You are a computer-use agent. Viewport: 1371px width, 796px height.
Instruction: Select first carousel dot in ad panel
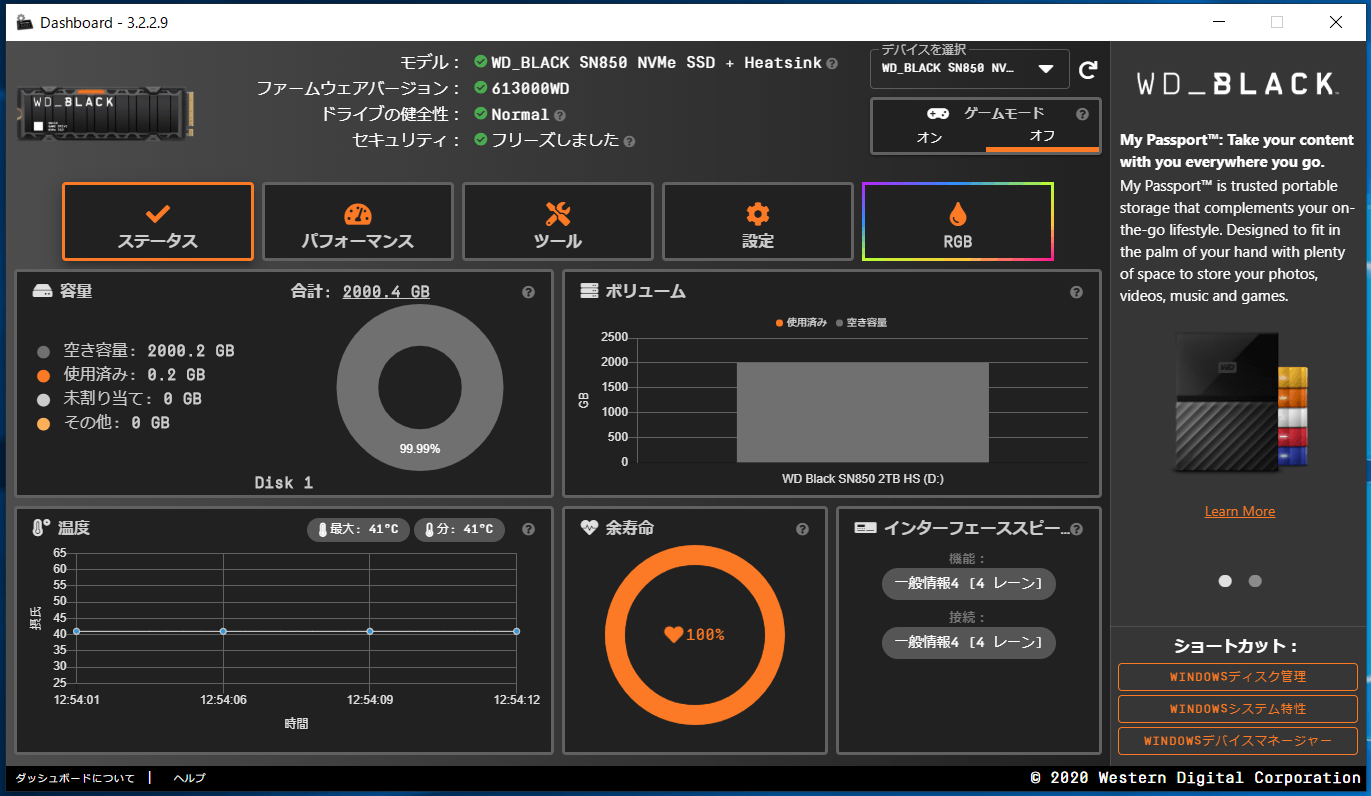pos(1225,581)
